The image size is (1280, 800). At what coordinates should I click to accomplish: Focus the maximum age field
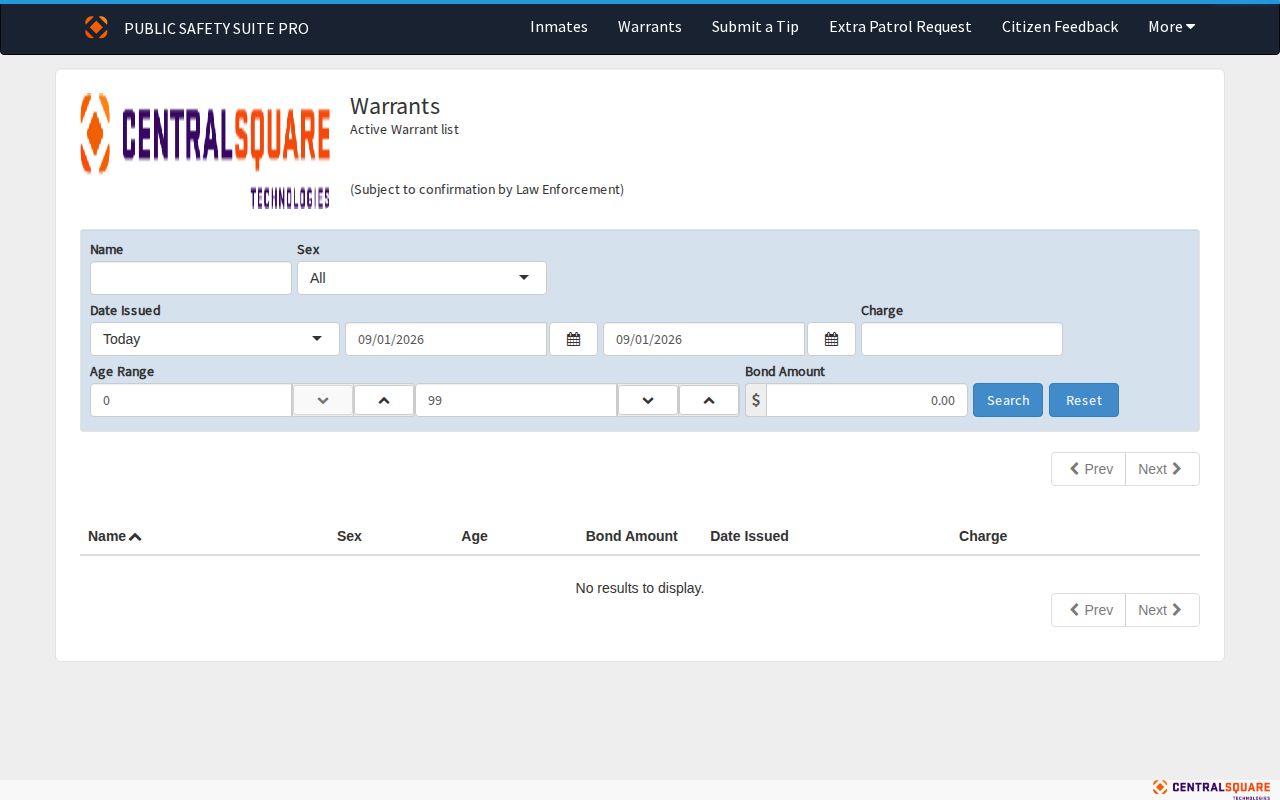point(516,400)
